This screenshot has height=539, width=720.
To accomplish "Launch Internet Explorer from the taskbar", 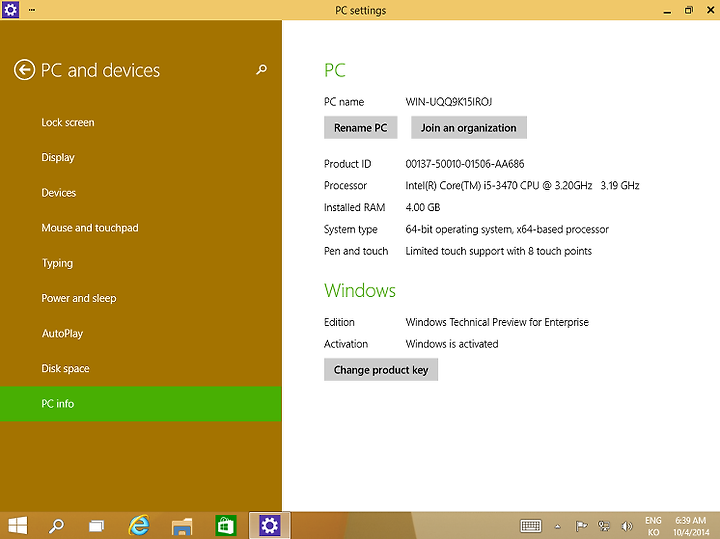I will pos(139,525).
